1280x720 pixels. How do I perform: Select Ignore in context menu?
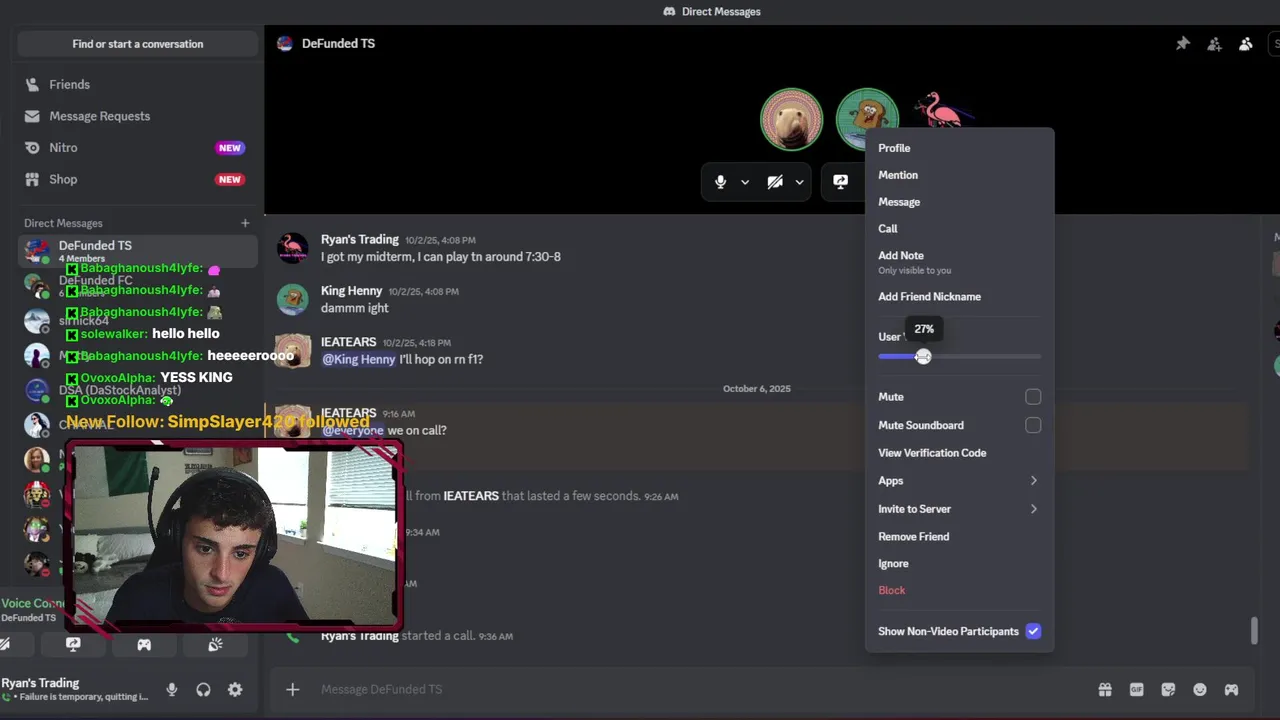click(959, 564)
